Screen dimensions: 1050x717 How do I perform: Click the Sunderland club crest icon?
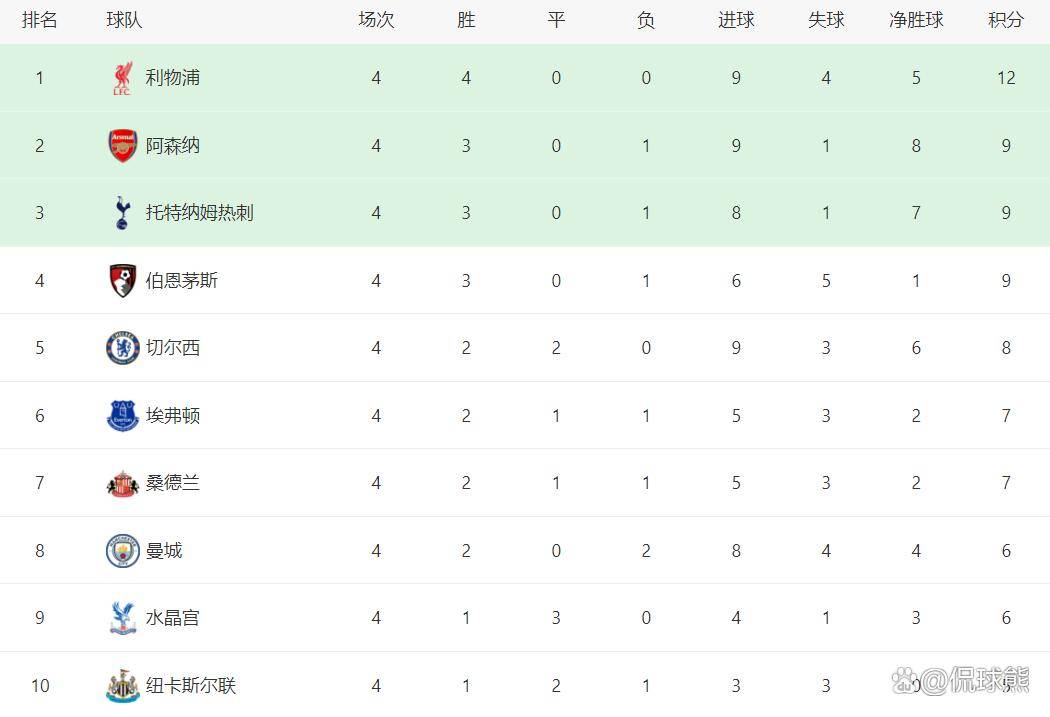click(x=122, y=484)
